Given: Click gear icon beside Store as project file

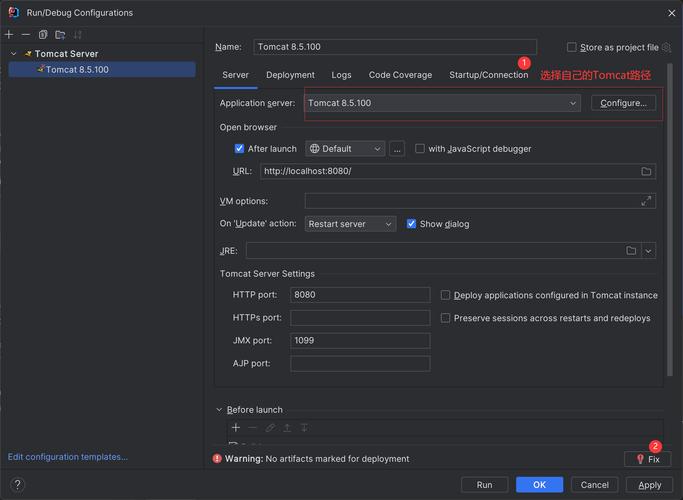Looking at the screenshot, I should click(x=666, y=47).
